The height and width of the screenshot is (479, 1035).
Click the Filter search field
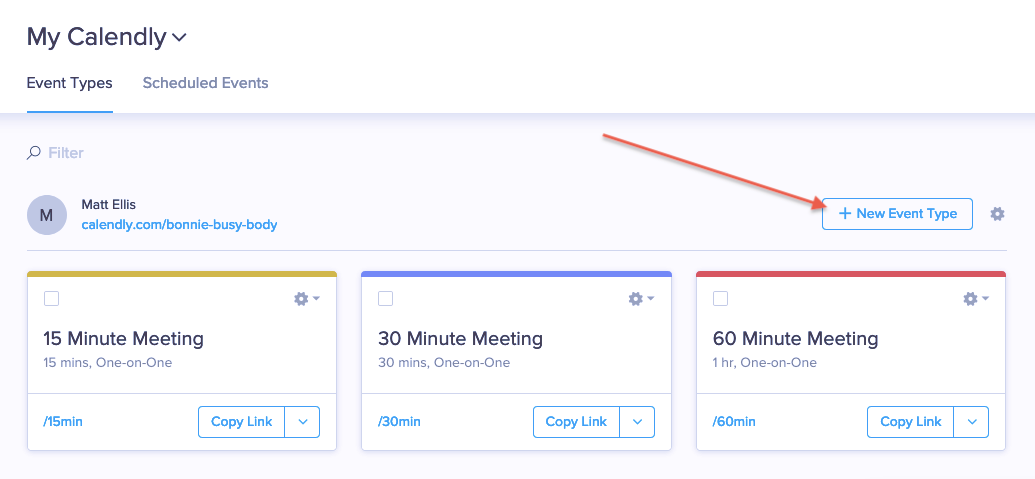[x=66, y=153]
